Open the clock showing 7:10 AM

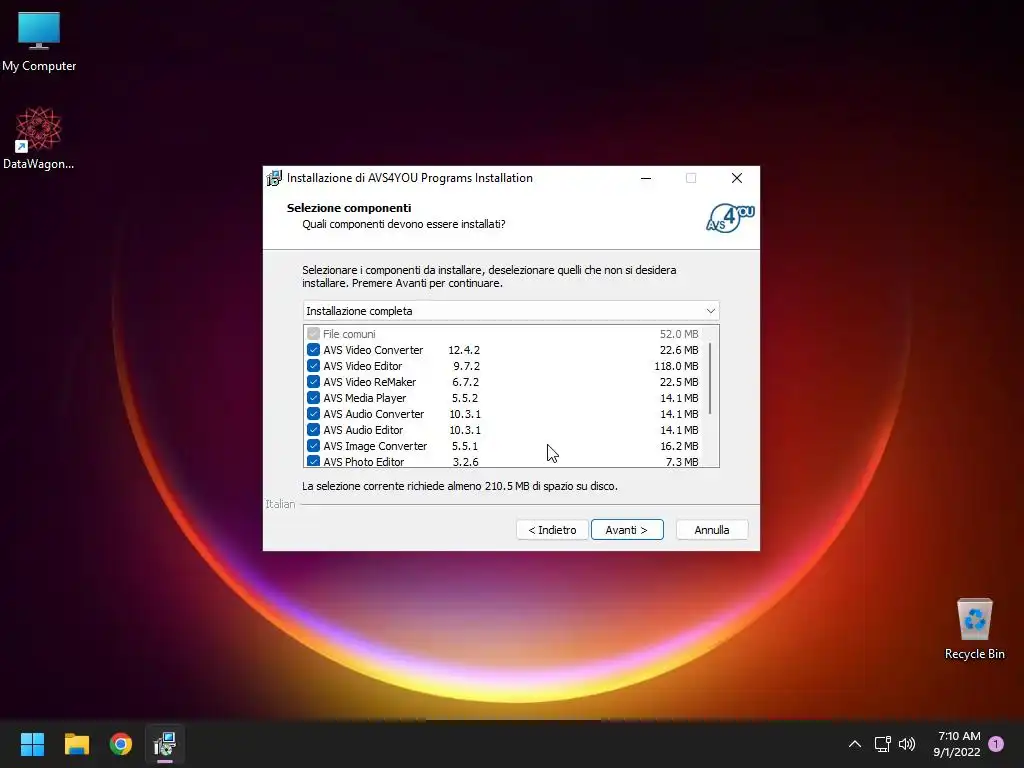957,744
